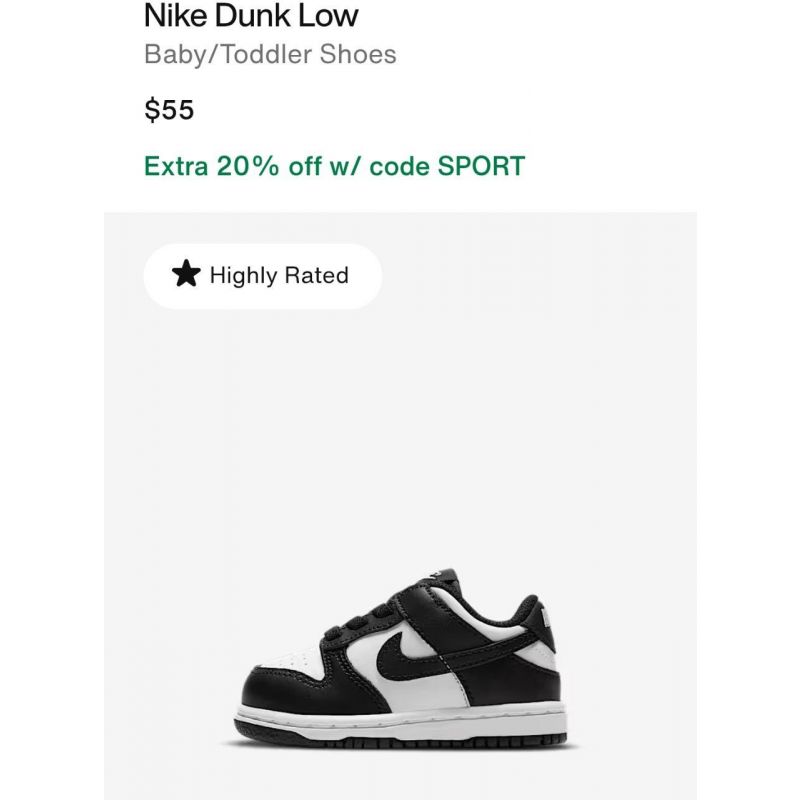This screenshot has height=800, width=800.
Task: Click the Baby/Toddler Shoes subtitle
Action: pyautogui.click(x=270, y=54)
